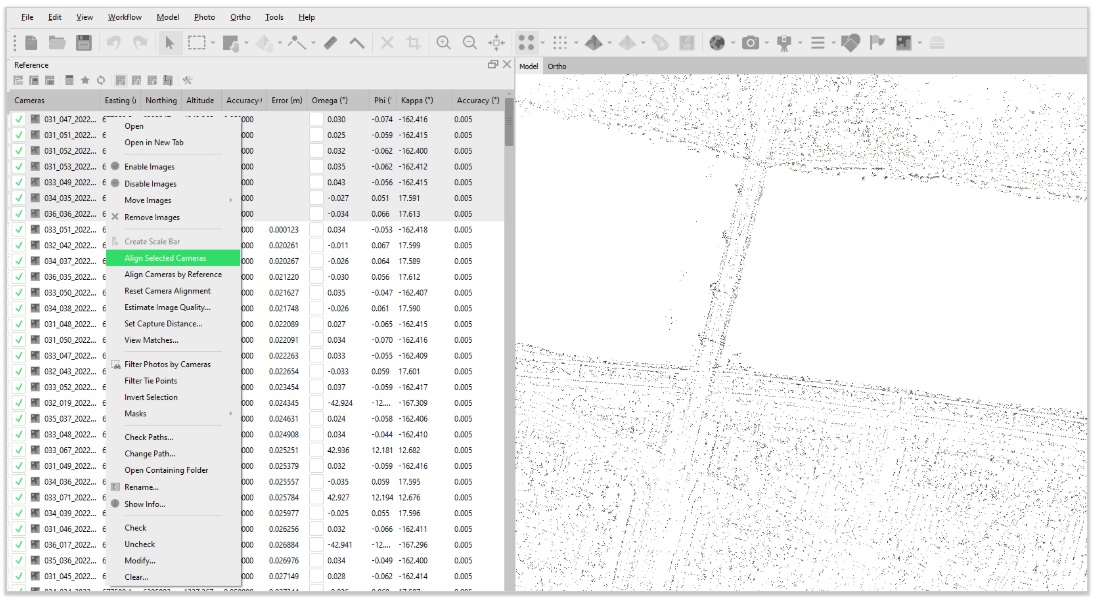1093x598 pixels.
Task: Uncheck camera 031_047_2022 checkbox
Action: pyautogui.click(x=19, y=119)
